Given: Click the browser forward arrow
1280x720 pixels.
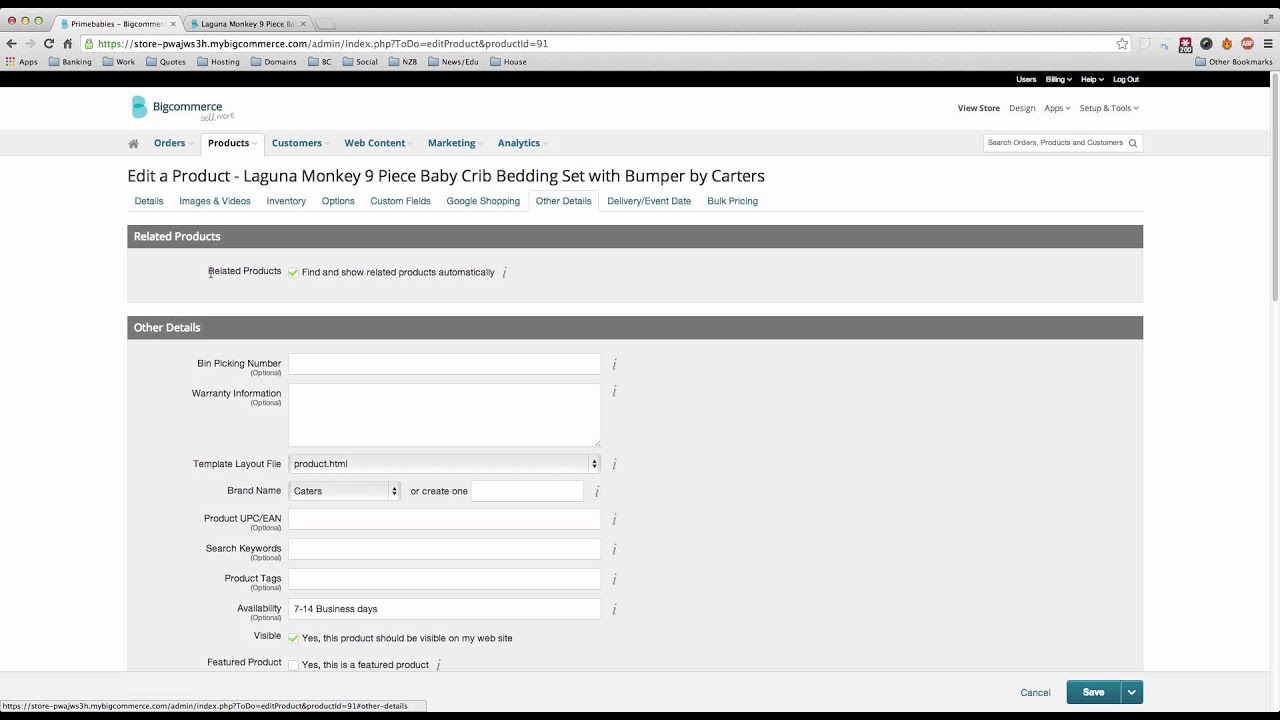Looking at the screenshot, I should (x=30, y=44).
